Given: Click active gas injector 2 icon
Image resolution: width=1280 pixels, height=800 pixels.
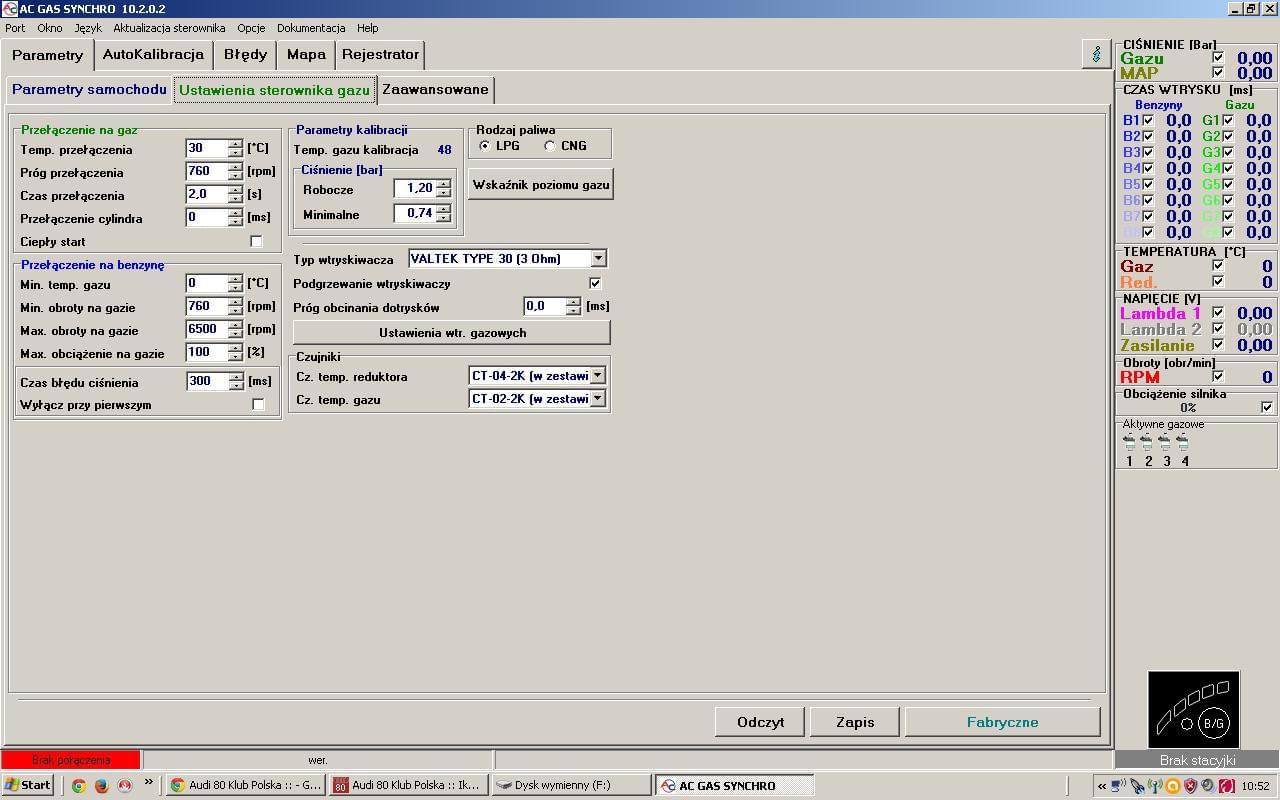Looking at the screenshot, I should point(1147,442).
